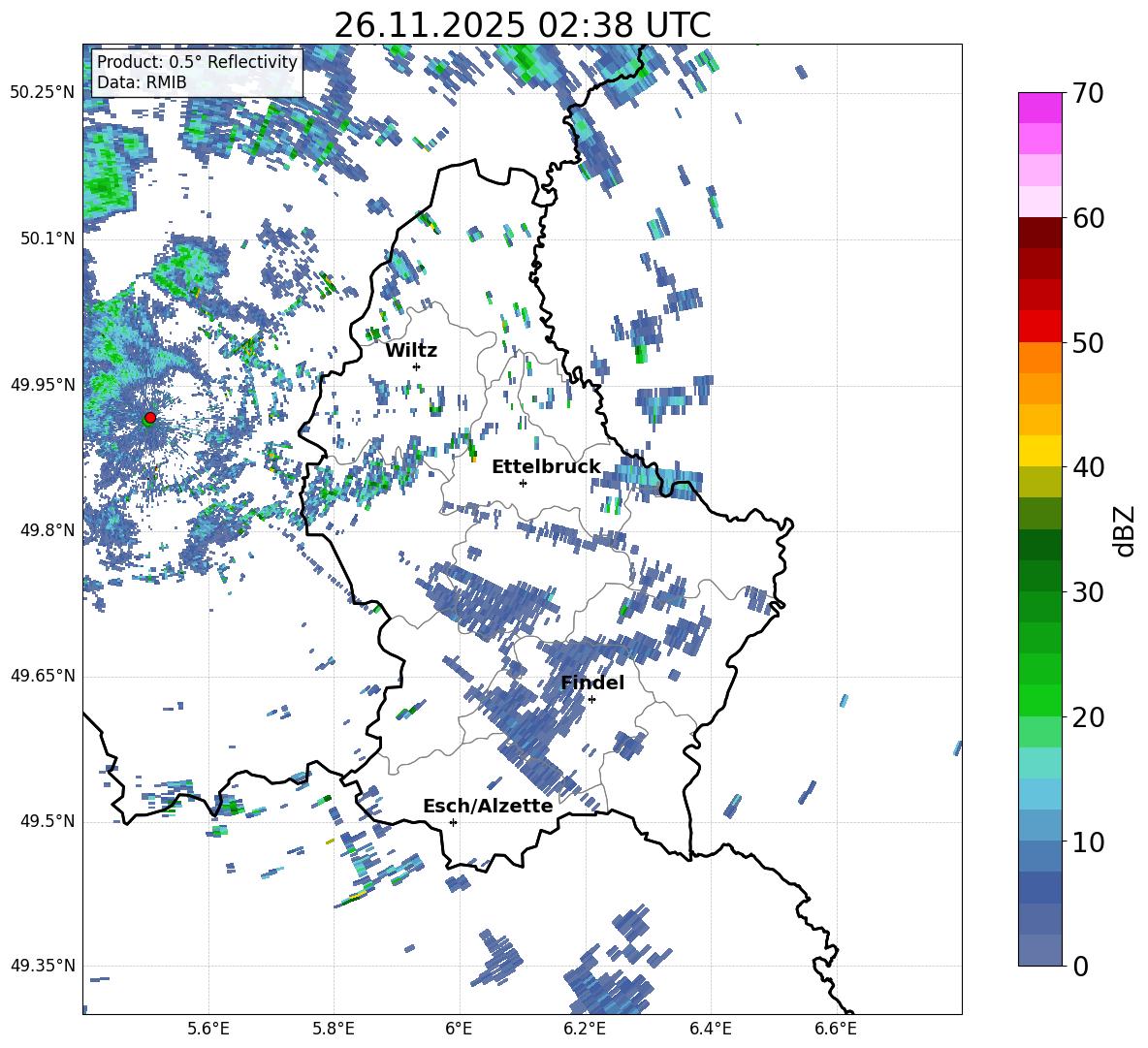Click the Findel station label
This screenshot has width=1148, height=1048.
(592, 683)
